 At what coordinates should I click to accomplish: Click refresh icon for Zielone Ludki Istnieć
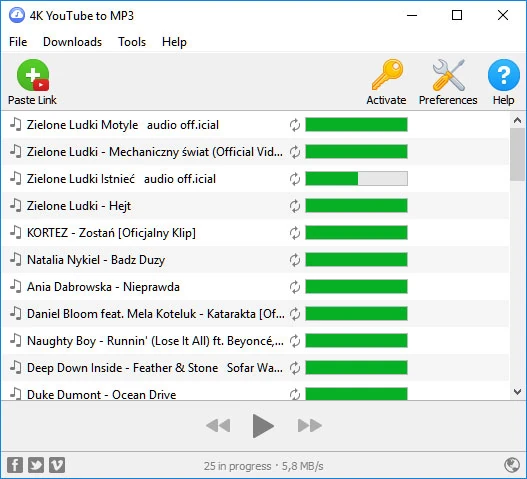[x=295, y=179]
